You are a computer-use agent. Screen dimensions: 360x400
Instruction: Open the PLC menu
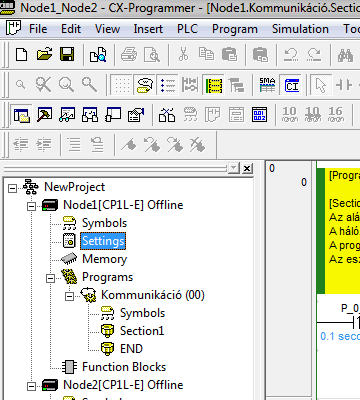[x=187, y=29]
